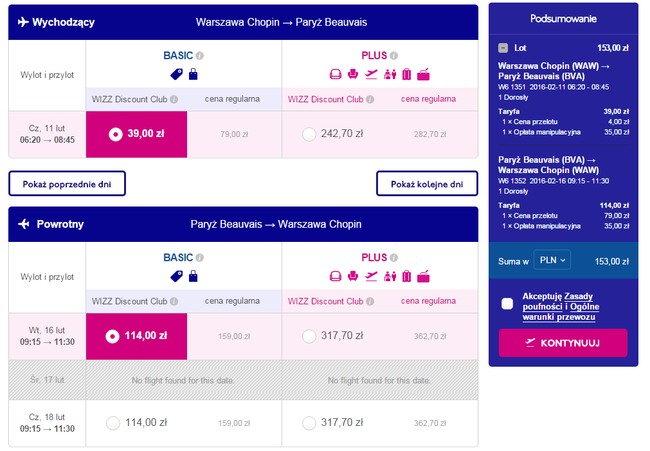Open the PLN currency dropdown
Viewport: 650px width, 451px height.
point(552,260)
